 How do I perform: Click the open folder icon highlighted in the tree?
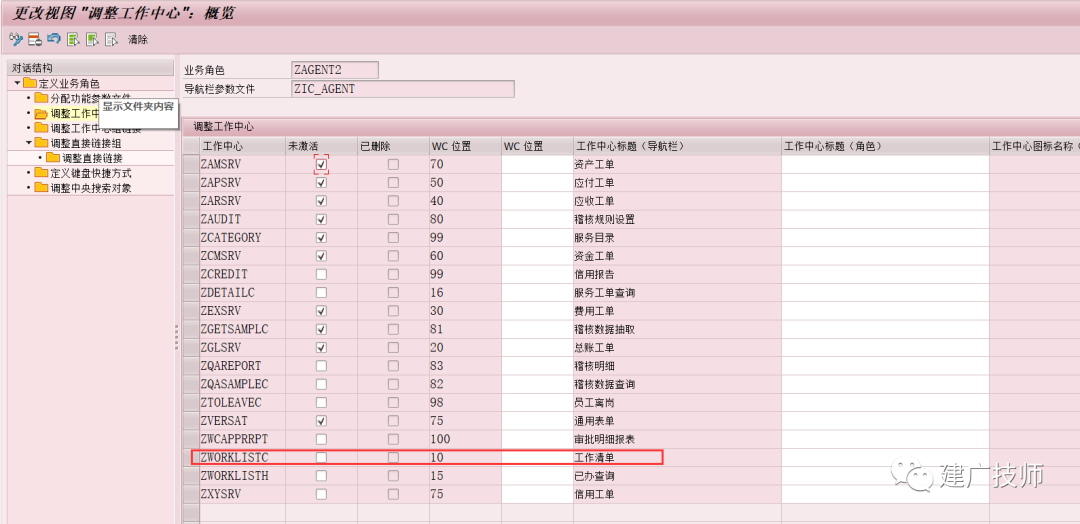41,114
